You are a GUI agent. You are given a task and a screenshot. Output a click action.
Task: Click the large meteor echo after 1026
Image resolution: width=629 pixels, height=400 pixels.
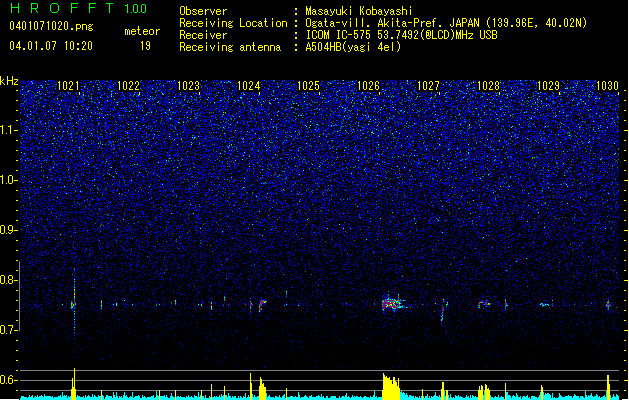pyautogui.click(x=393, y=303)
